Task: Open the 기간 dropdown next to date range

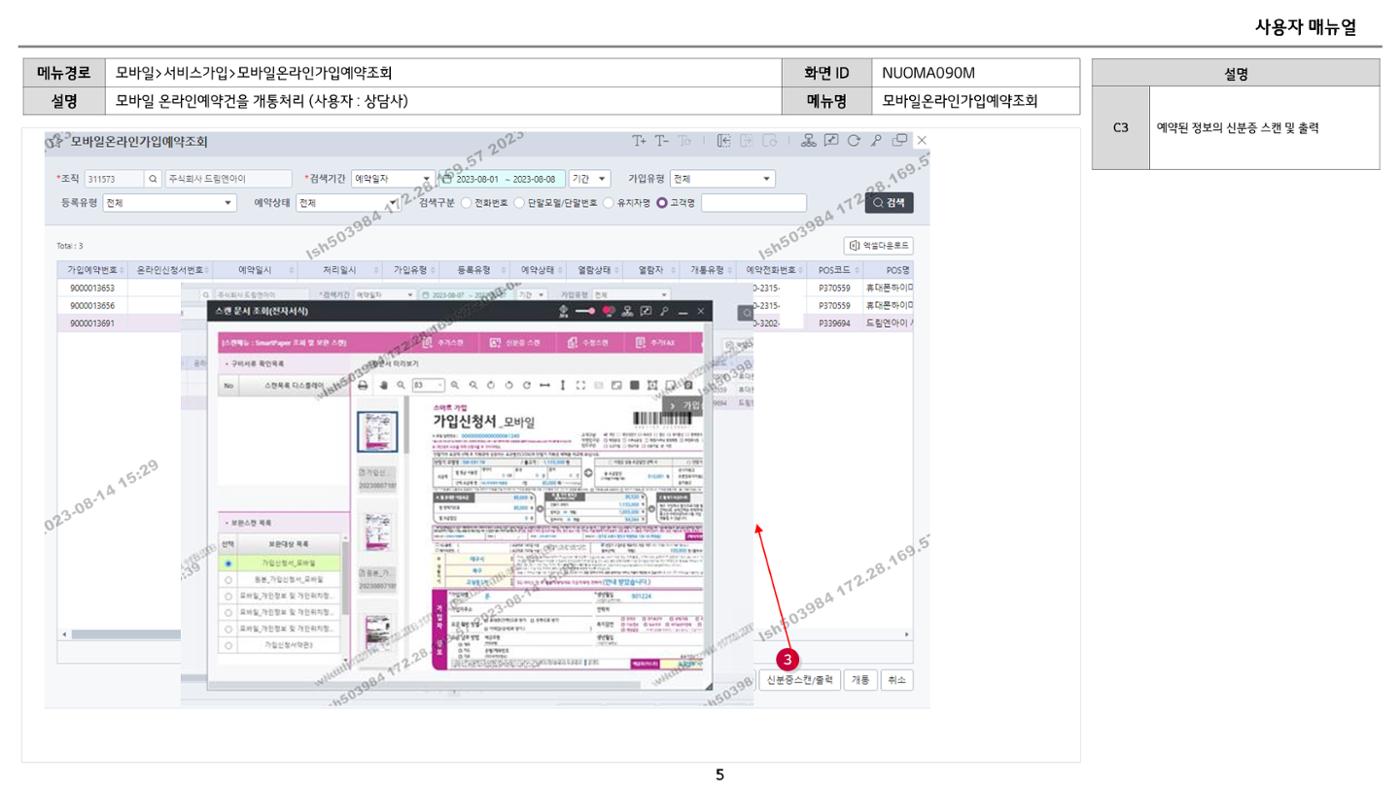Action: [590, 179]
